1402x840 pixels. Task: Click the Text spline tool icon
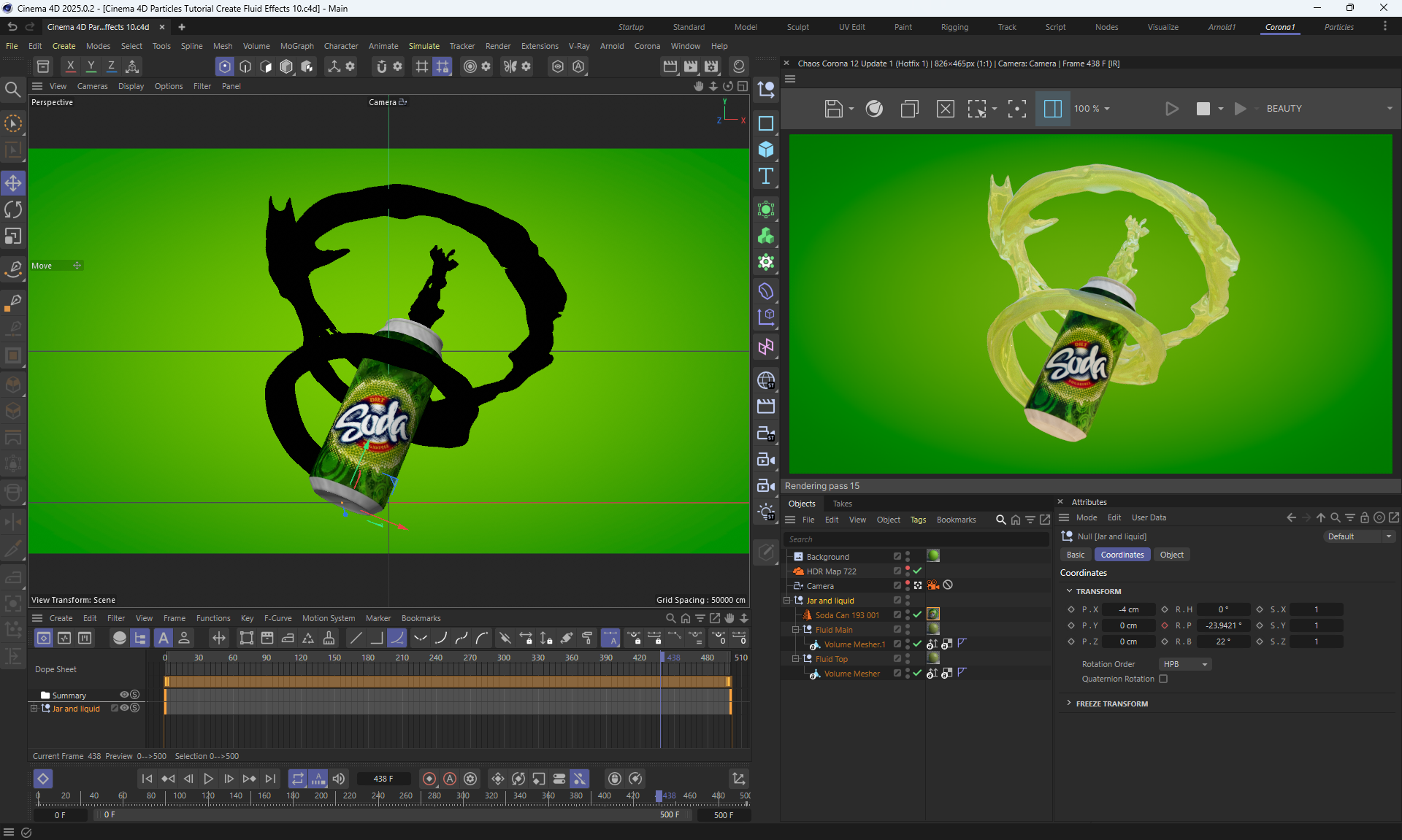coord(766,176)
